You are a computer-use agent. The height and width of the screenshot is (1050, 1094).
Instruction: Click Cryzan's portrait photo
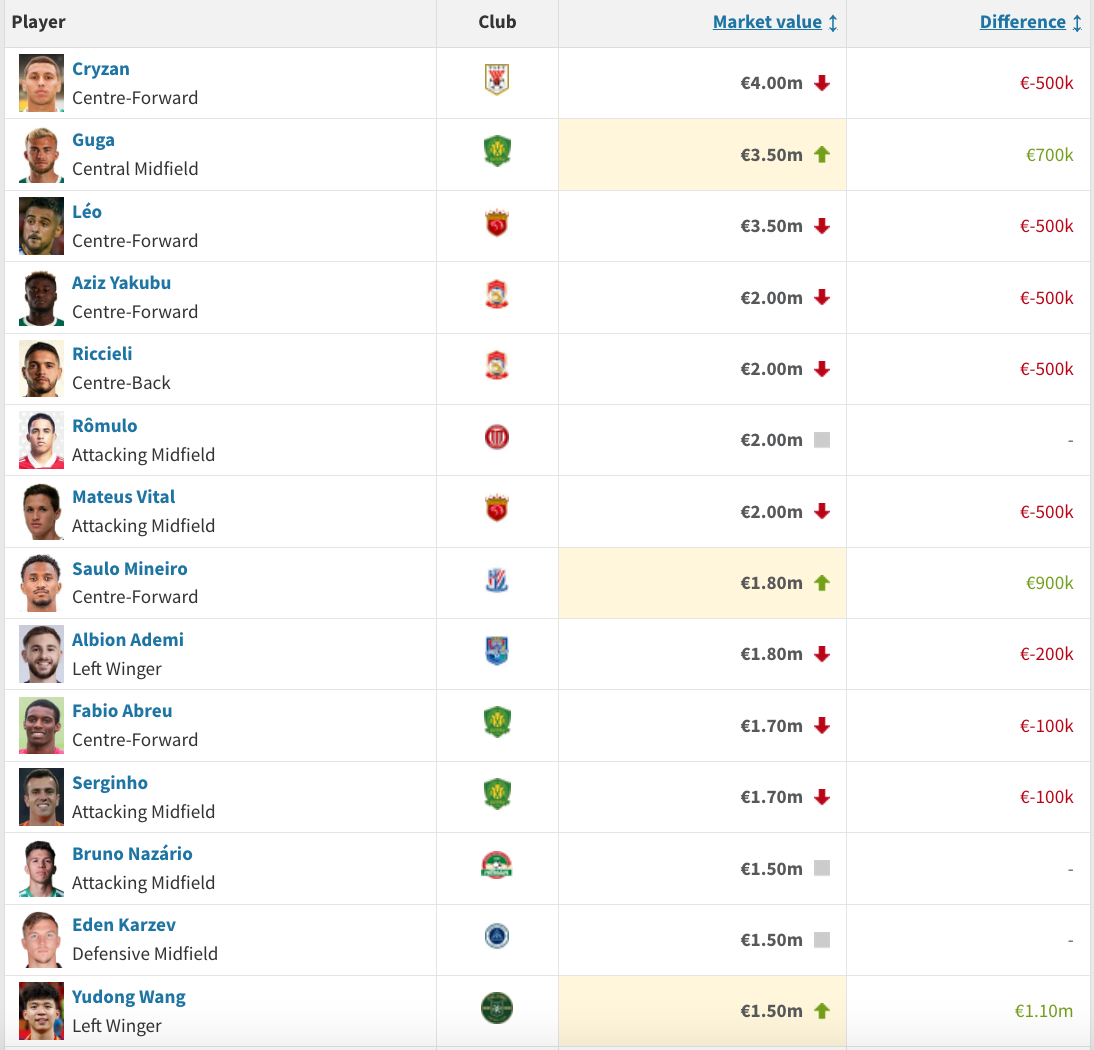(x=41, y=83)
